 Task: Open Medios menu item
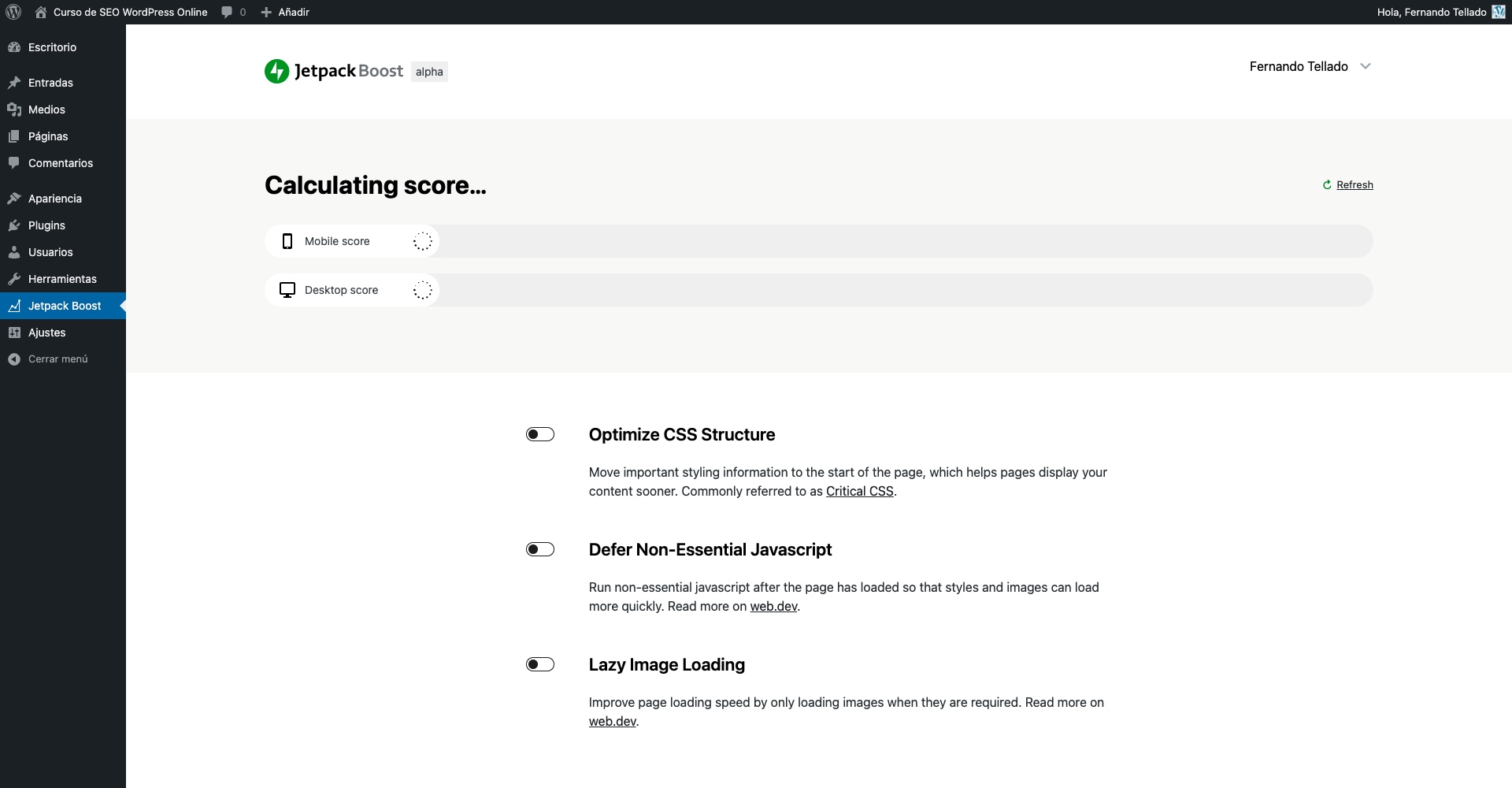tap(63, 110)
